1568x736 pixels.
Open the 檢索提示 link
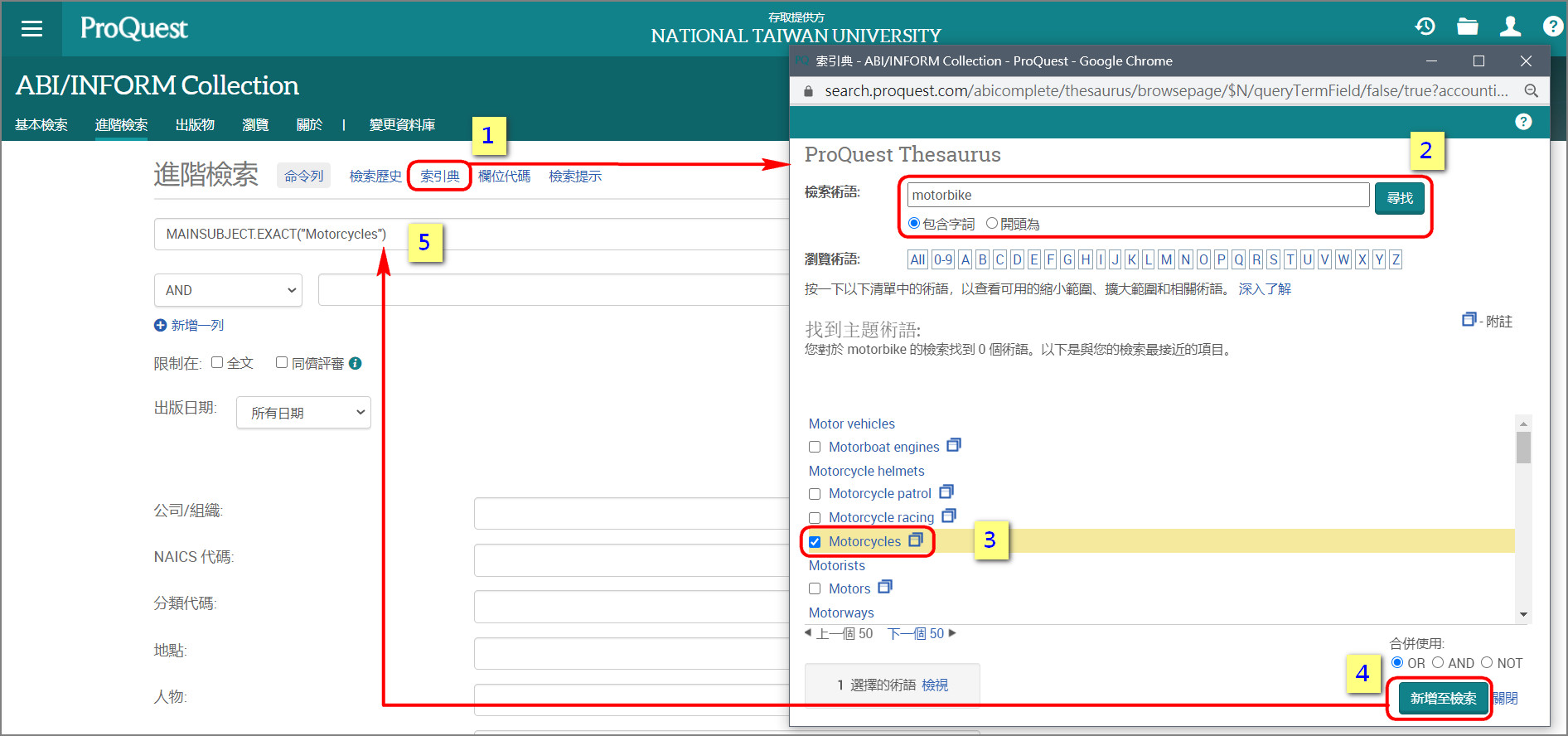(575, 176)
